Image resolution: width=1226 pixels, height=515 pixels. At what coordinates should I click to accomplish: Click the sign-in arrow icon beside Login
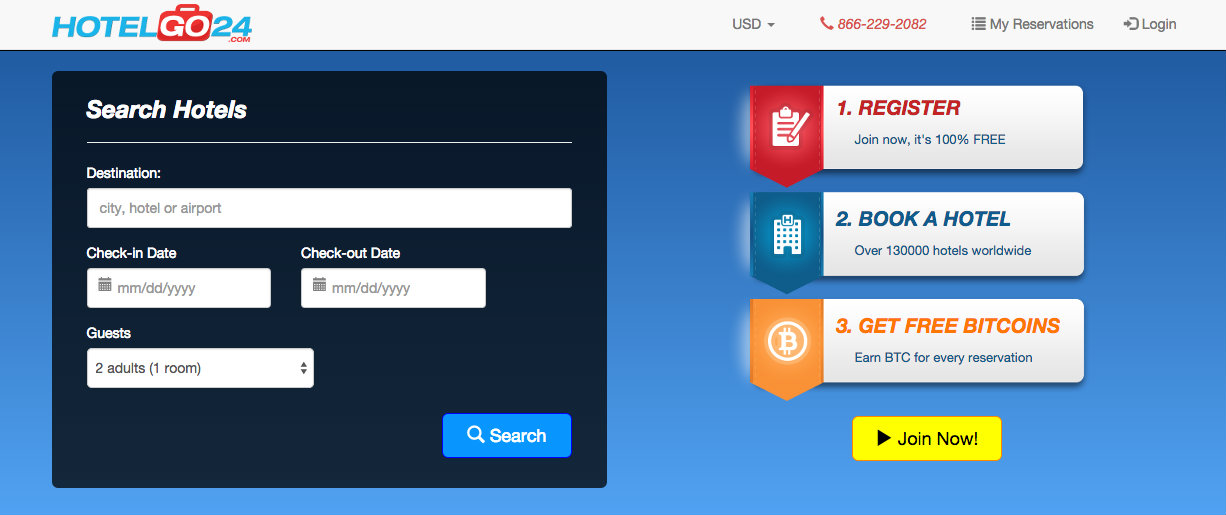1131,24
